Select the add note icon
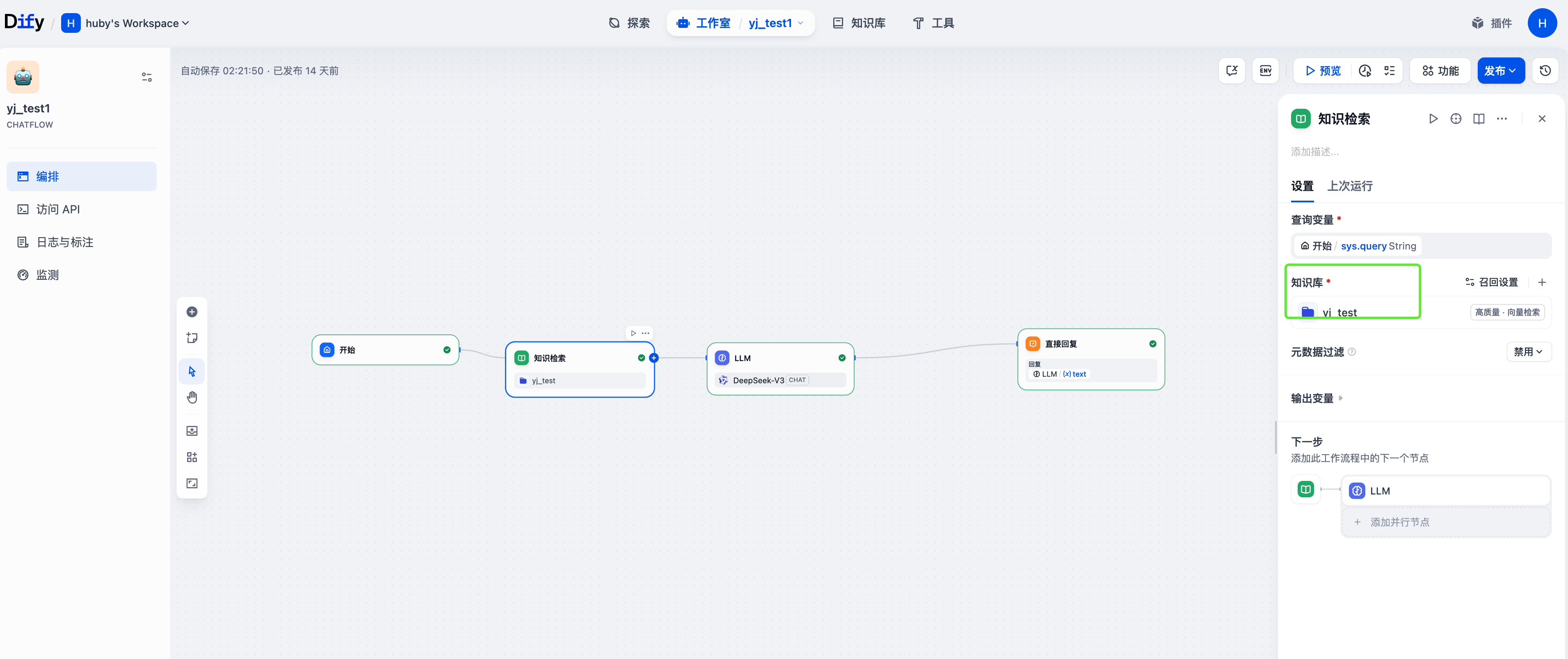1568x659 pixels. 192,338
